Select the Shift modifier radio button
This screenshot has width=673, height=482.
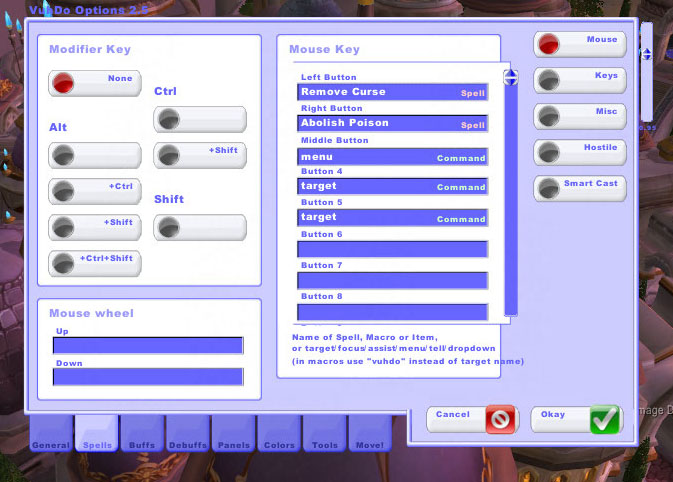[170, 228]
